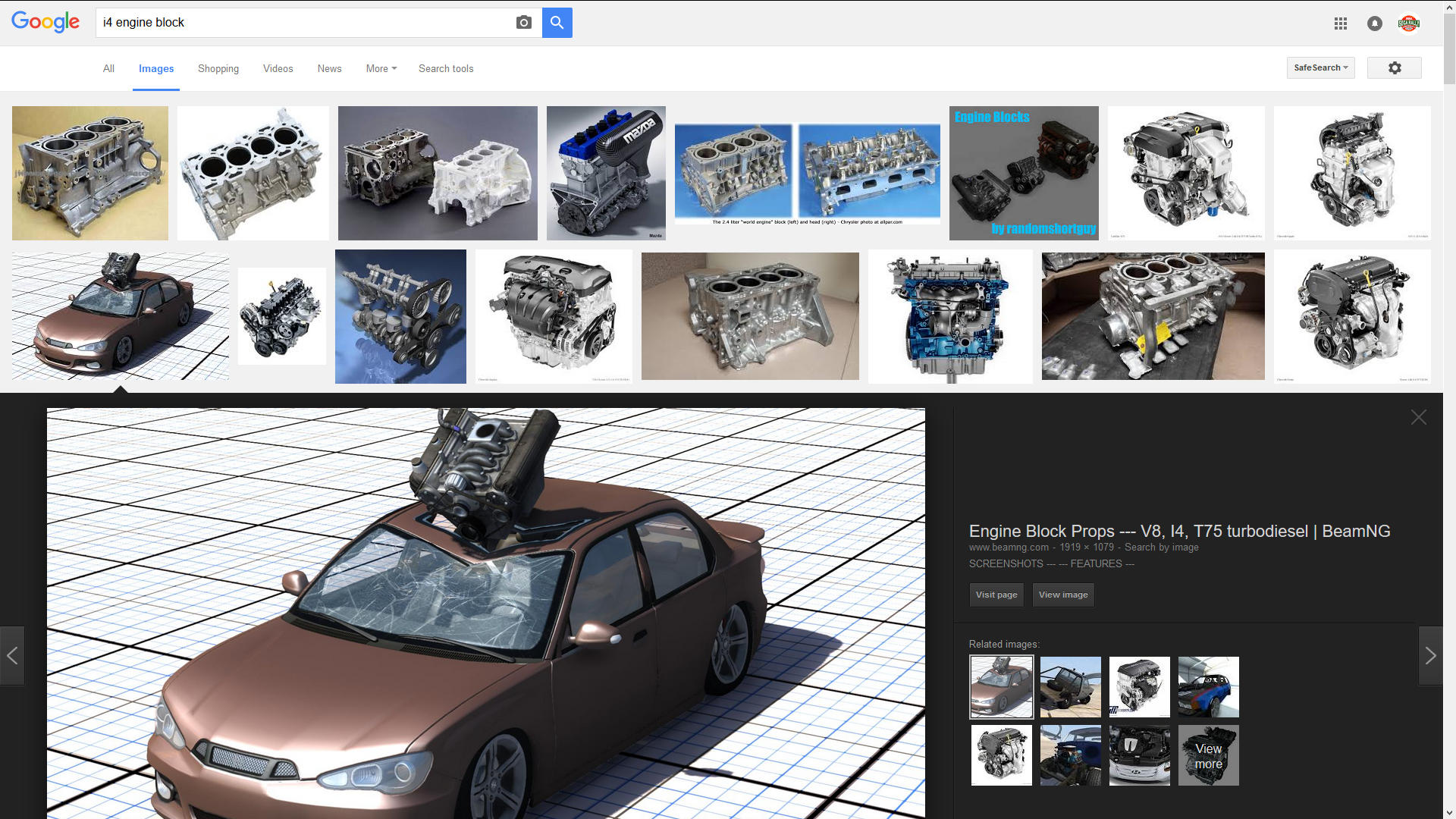The image size is (1456, 819).
Task: Open the off-road buggy related image
Action: click(1071, 687)
